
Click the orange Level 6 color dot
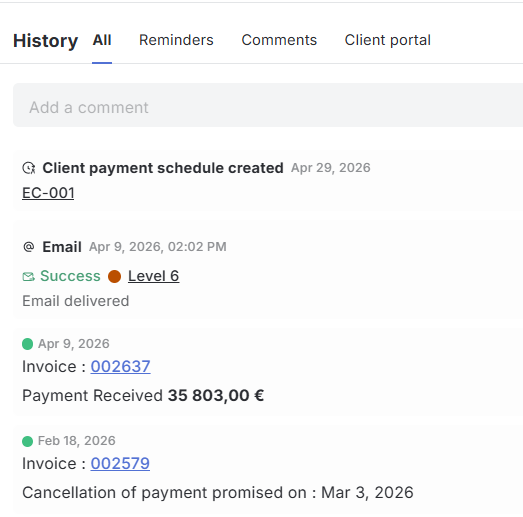click(114, 277)
